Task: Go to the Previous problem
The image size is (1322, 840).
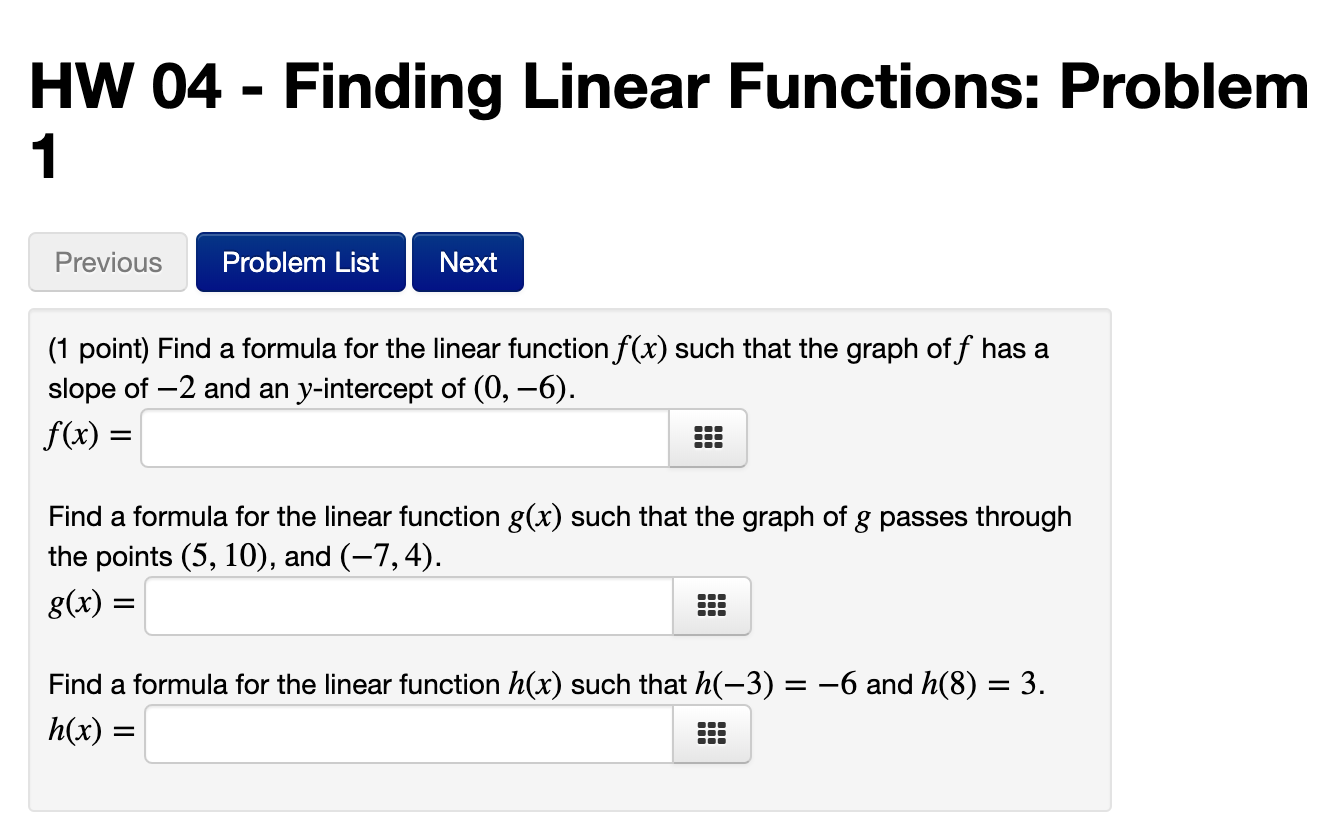Action: 108,262
